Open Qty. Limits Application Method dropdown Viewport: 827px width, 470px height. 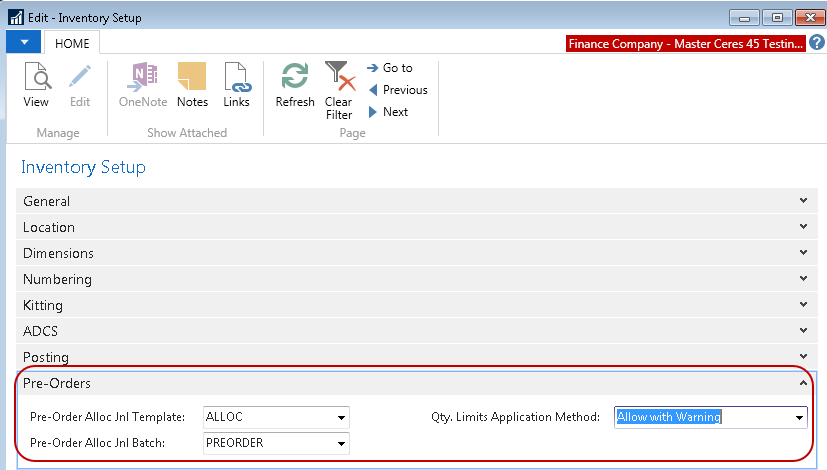pos(799,418)
